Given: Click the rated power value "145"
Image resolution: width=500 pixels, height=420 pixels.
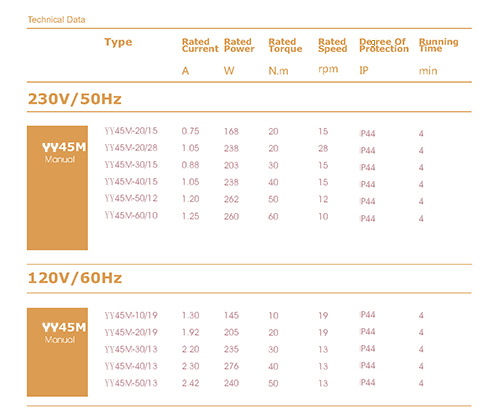Looking at the screenshot, I should 231,315.
